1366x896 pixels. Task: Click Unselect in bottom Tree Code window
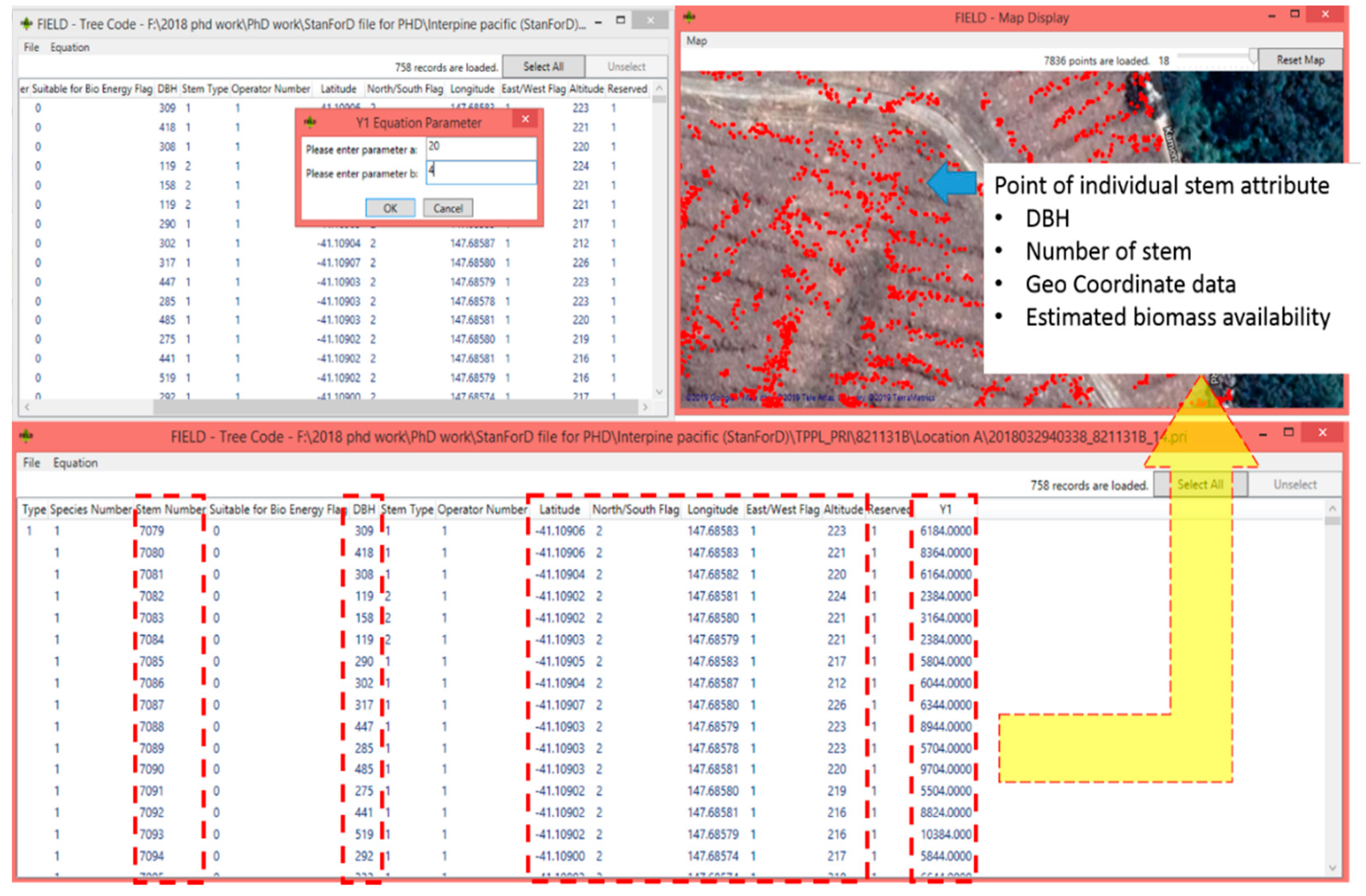tap(1295, 485)
